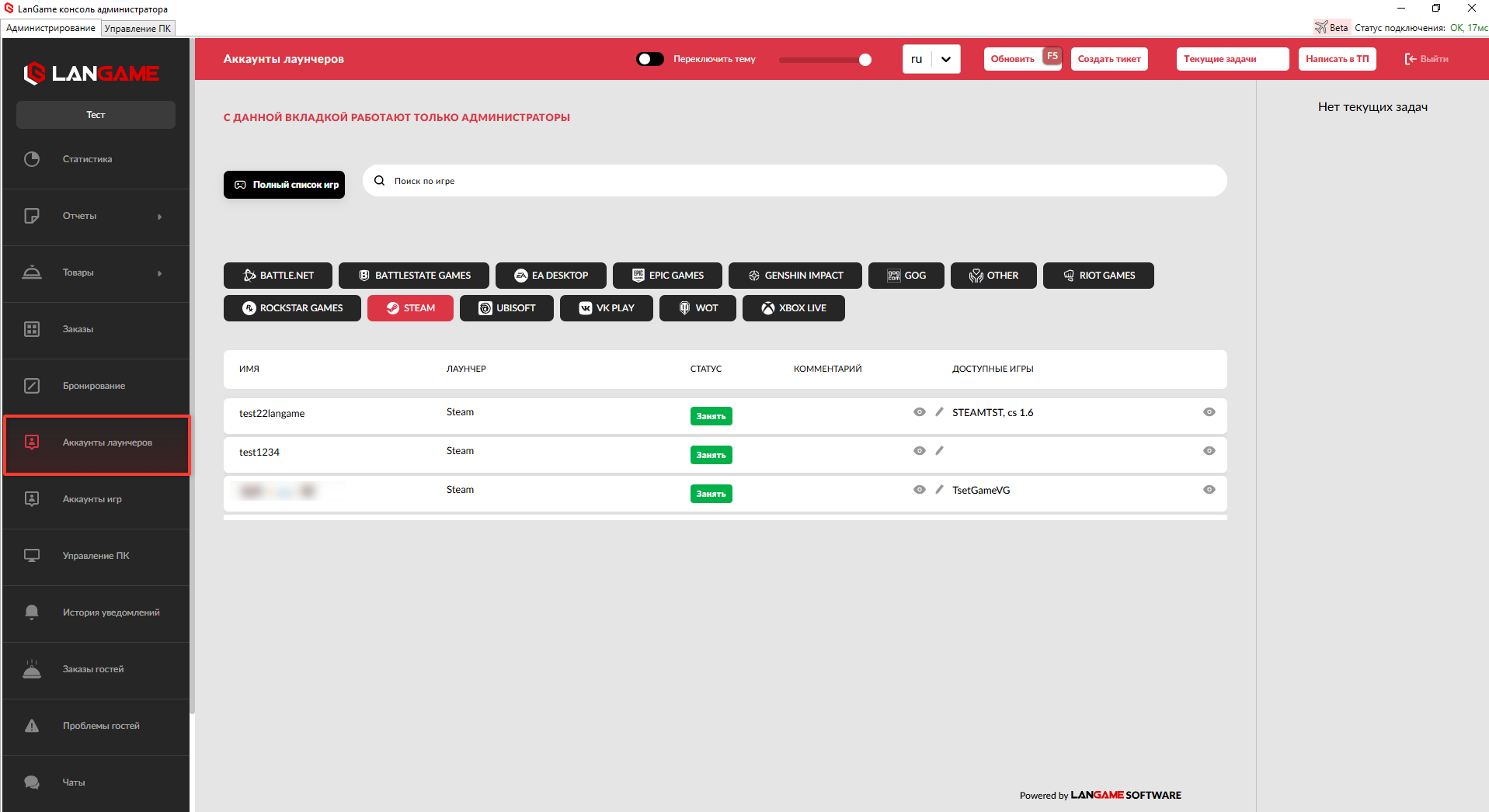The height and width of the screenshot is (812, 1489).
Task: Click Написать в ТП button
Action: (1338, 59)
